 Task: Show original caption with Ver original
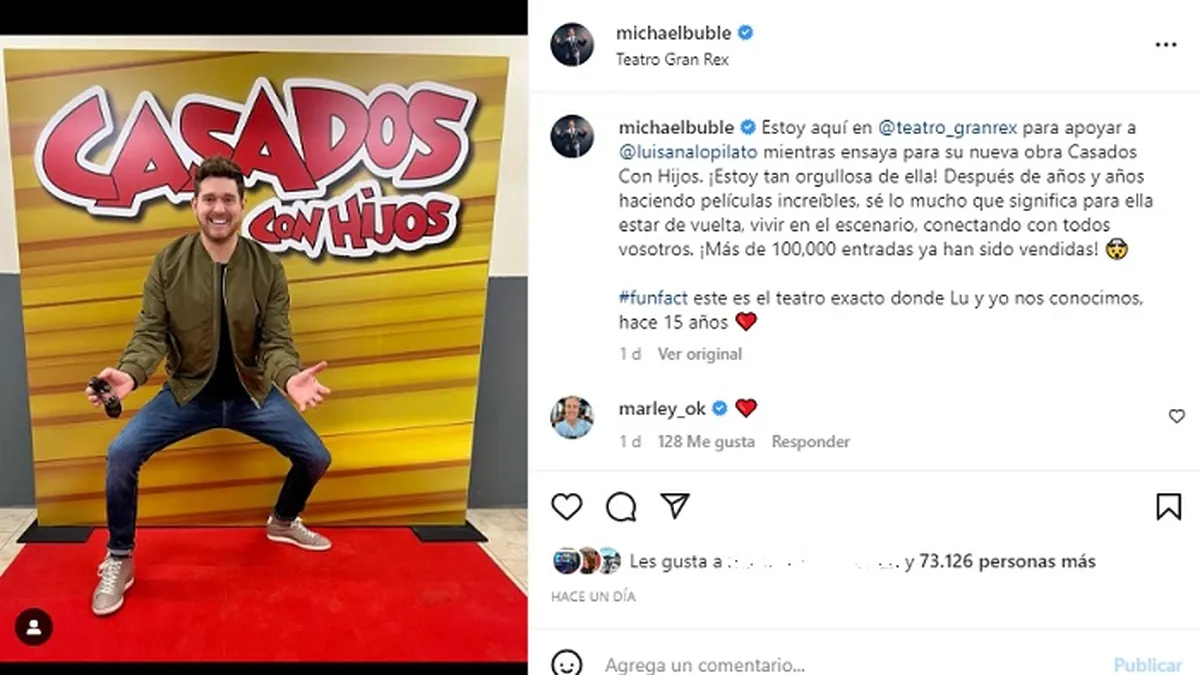(x=700, y=354)
